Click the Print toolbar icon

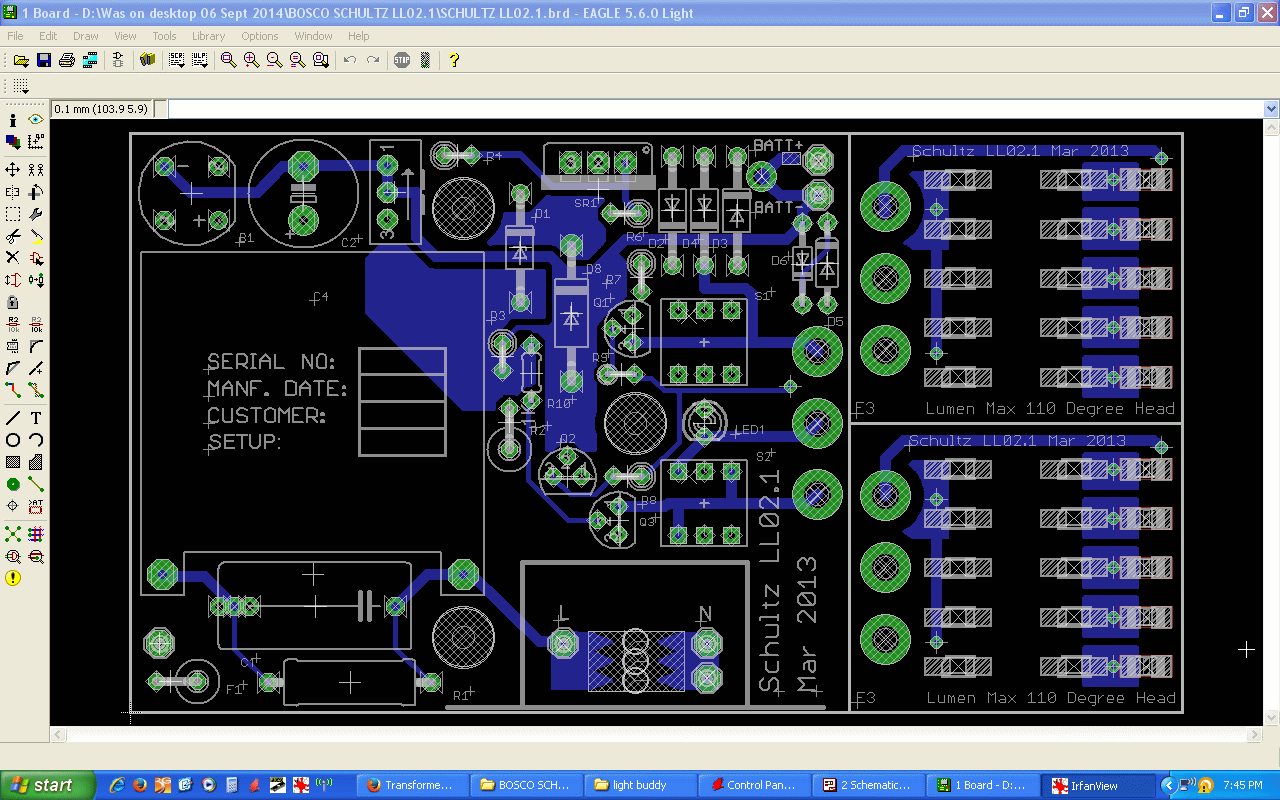[67, 60]
